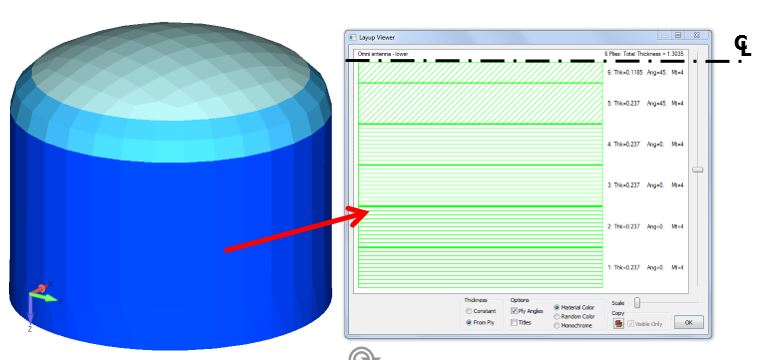The height and width of the screenshot is (360, 766).
Task: Select the From Ply thickness option
Action: click(469, 323)
